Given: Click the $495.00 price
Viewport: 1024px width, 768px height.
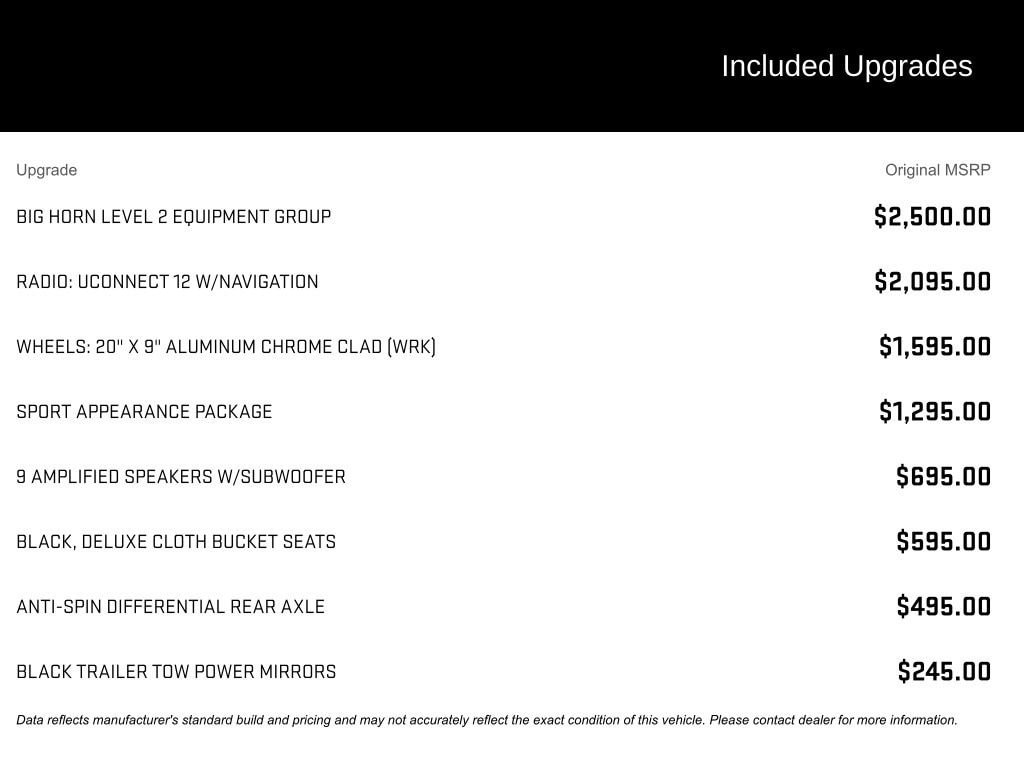Looking at the screenshot, I should click(943, 607).
